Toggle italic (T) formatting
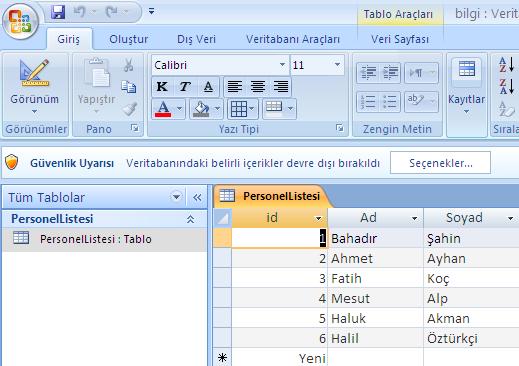The image size is (519, 366). coord(185,87)
